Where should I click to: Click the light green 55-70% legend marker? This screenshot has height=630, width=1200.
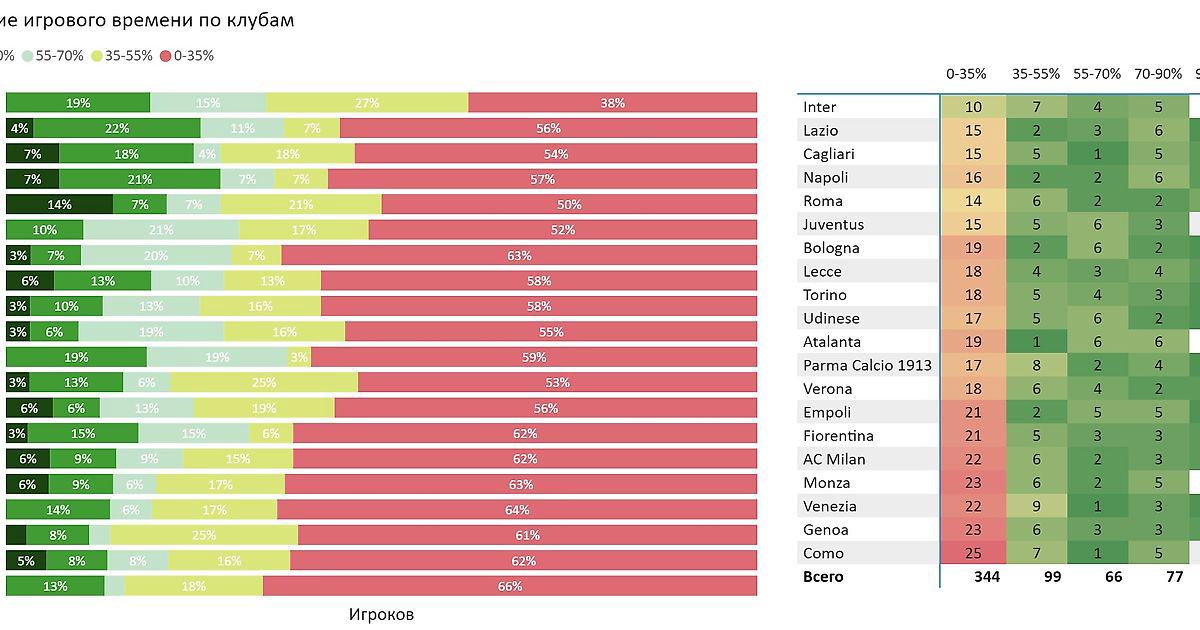(x=28, y=56)
